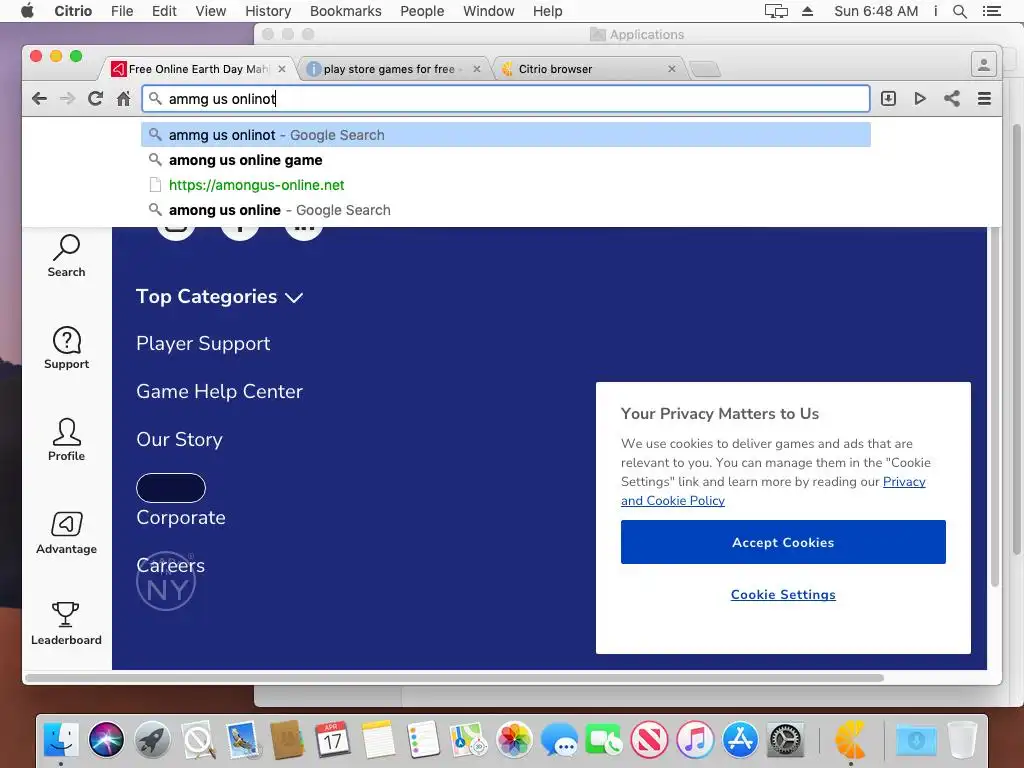Open Downloads folder in dock
This screenshot has width=1024, height=768.
(916, 740)
